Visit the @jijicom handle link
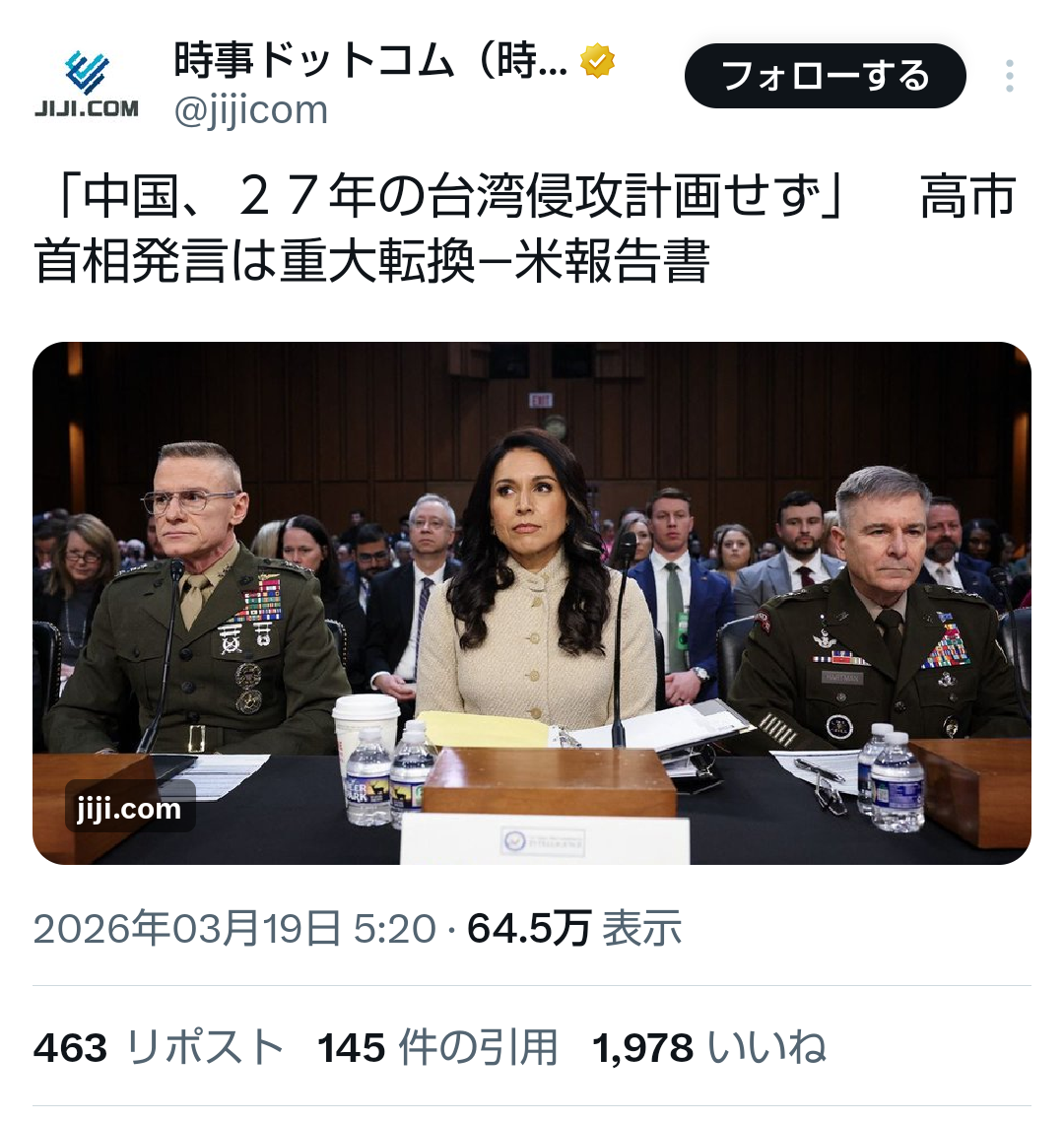Viewport: 1064px width, 1121px height. [x=251, y=110]
